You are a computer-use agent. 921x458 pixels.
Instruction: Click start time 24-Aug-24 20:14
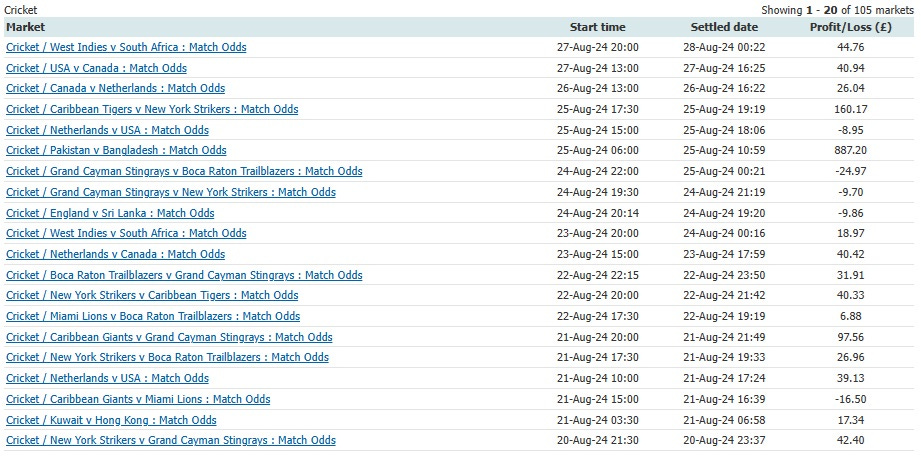(597, 213)
